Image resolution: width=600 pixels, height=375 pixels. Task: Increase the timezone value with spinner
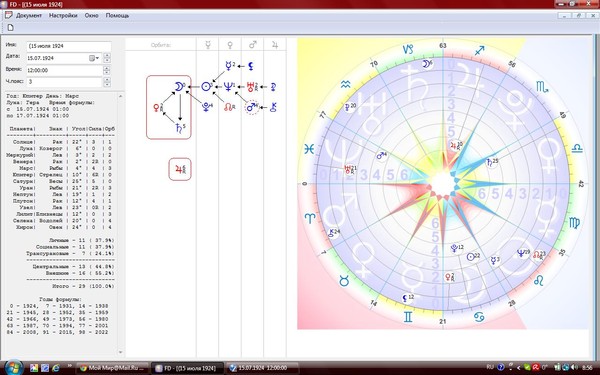pyautogui.click(x=107, y=80)
